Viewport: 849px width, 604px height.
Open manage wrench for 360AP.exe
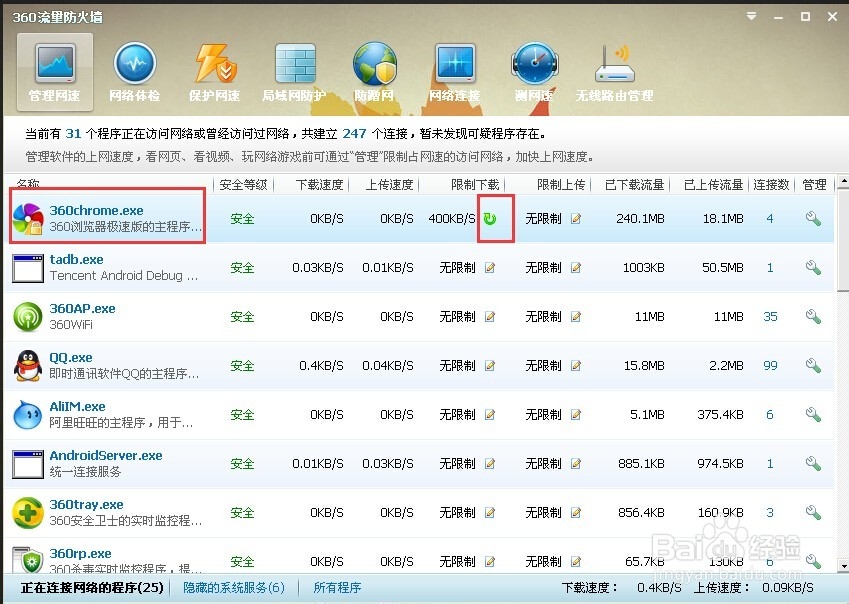pos(813,317)
